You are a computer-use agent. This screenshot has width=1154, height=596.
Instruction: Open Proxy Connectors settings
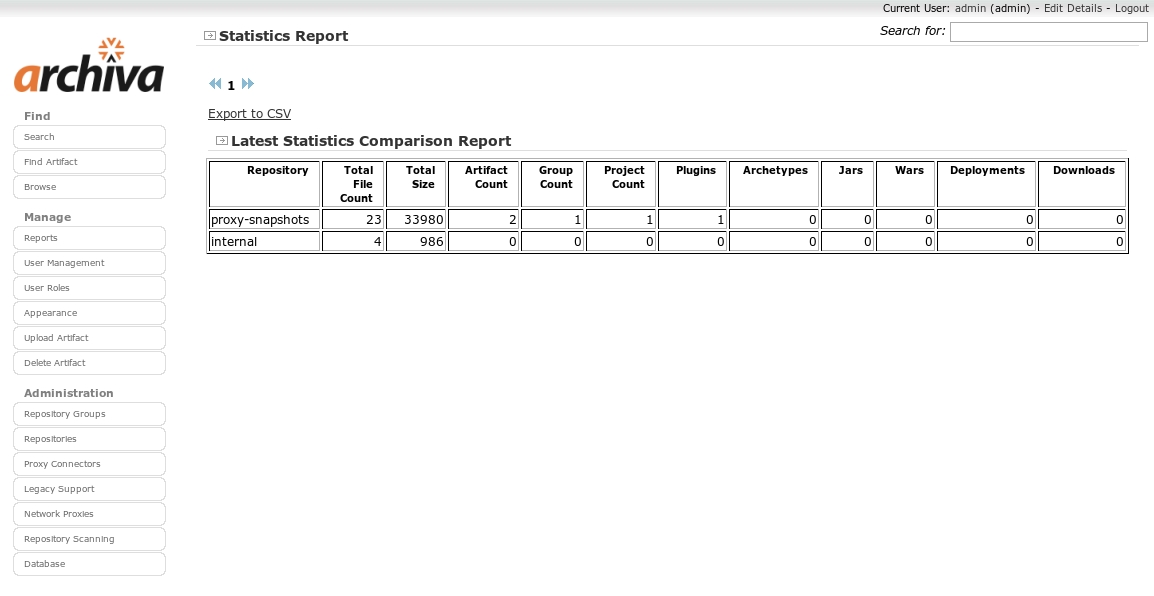[x=89, y=464]
